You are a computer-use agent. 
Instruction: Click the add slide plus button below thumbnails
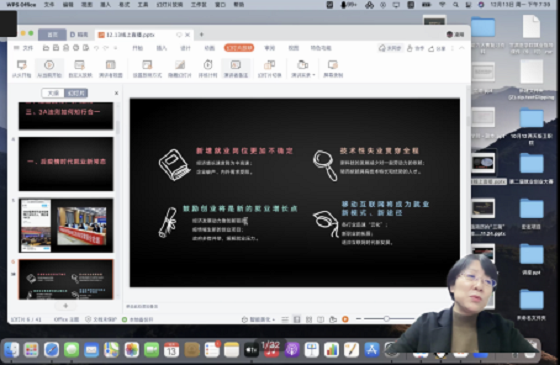tap(66, 306)
